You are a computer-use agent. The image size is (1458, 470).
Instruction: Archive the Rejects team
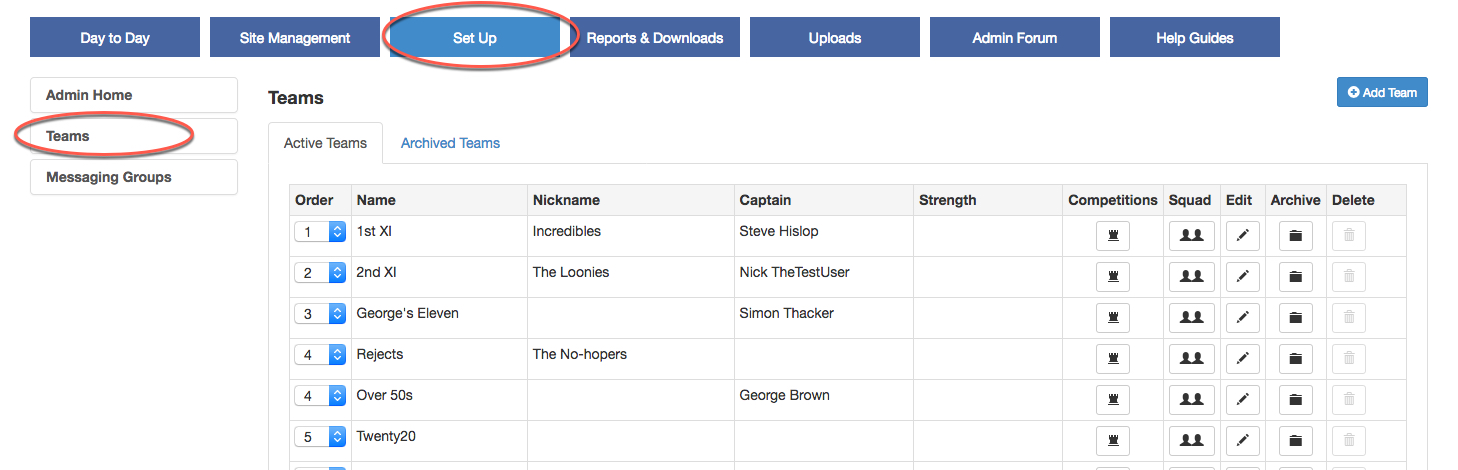click(x=1295, y=359)
